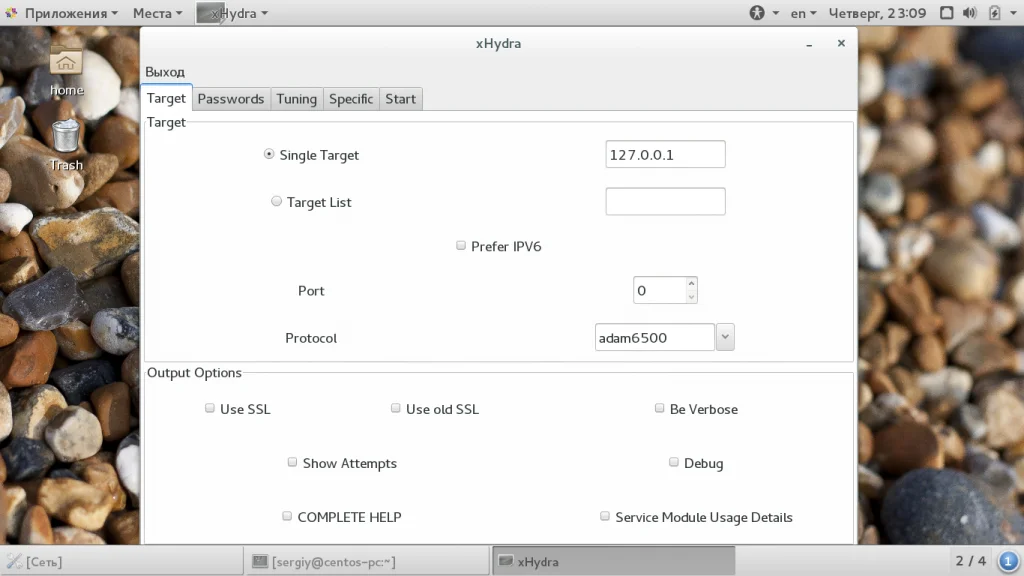This screenshot has height=576, width=1024.
Task: Click the Single Target address field
Action: [665, 154]
